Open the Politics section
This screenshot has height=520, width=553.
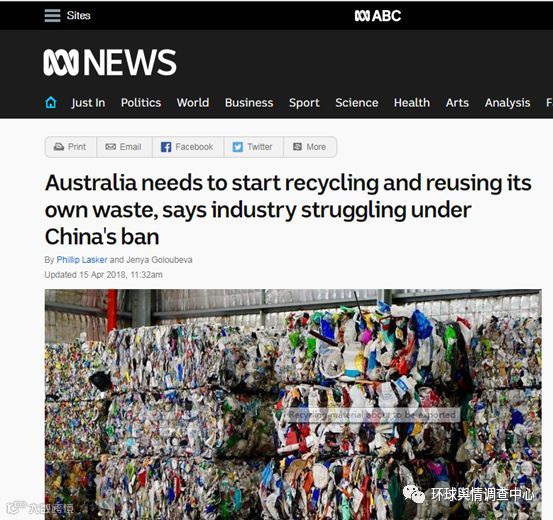pos(141,103)
